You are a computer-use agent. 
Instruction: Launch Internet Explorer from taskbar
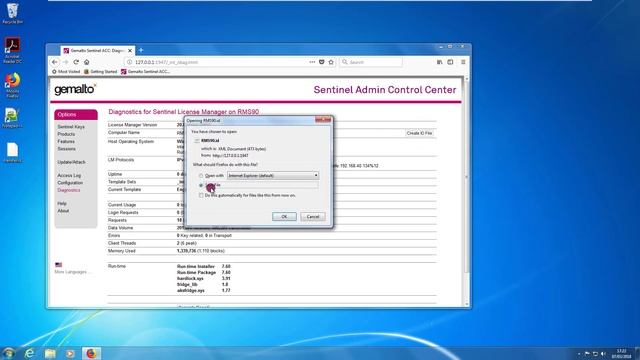[x=29, y=353]
